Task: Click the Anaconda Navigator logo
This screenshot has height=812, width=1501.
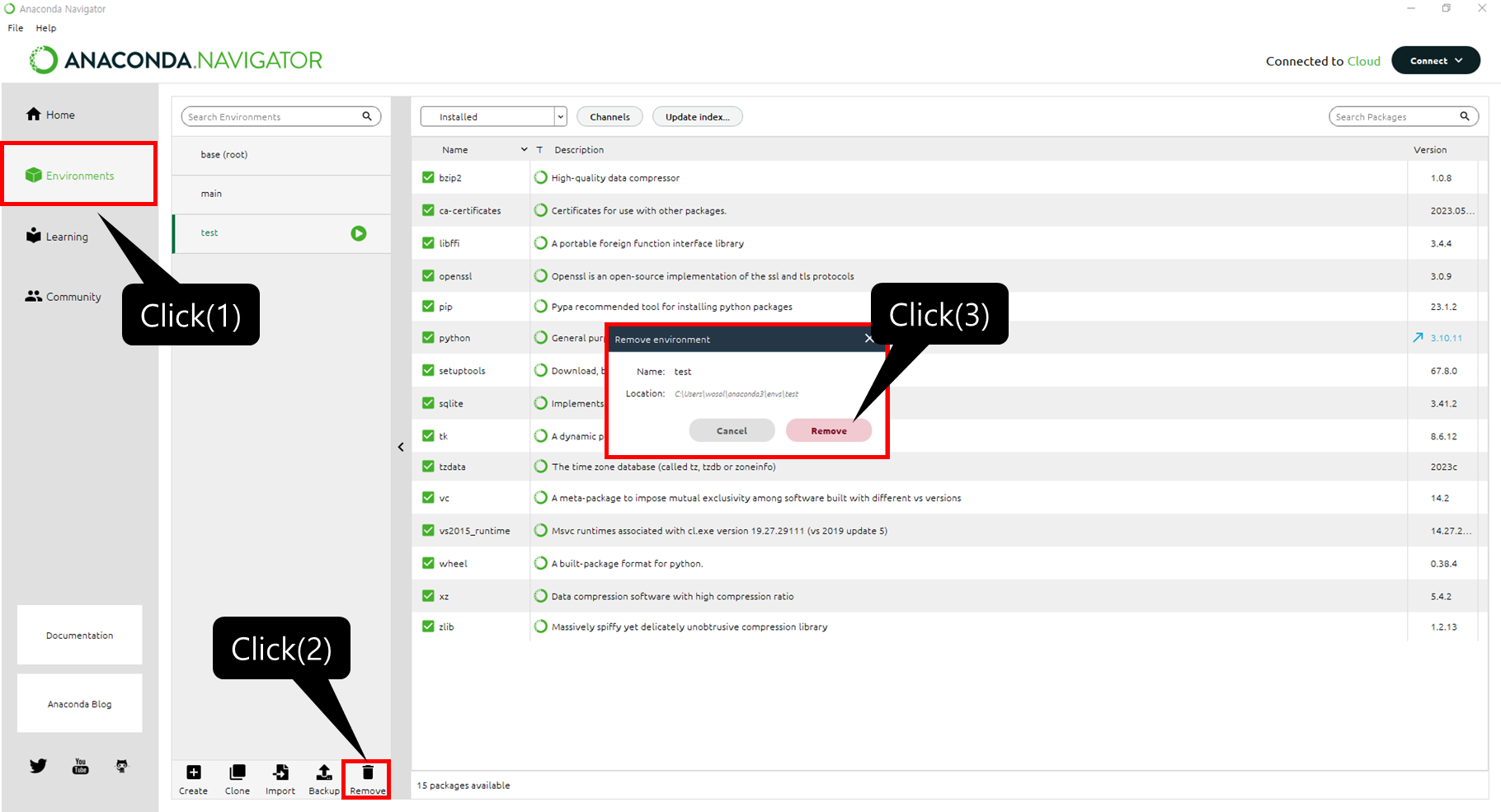Action: point(176,60)
